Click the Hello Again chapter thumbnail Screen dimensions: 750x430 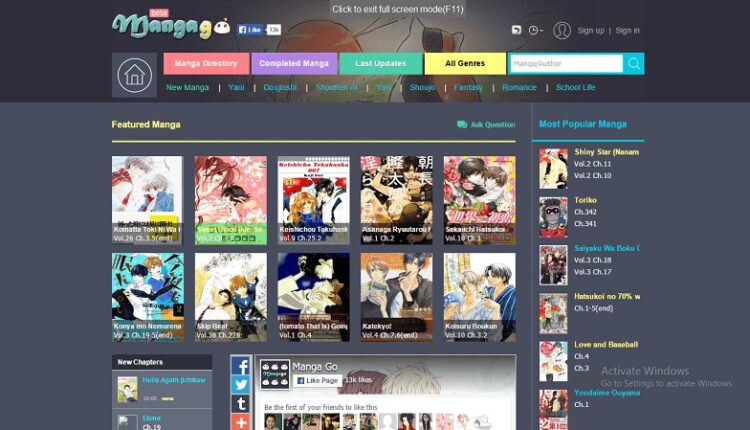128,389
